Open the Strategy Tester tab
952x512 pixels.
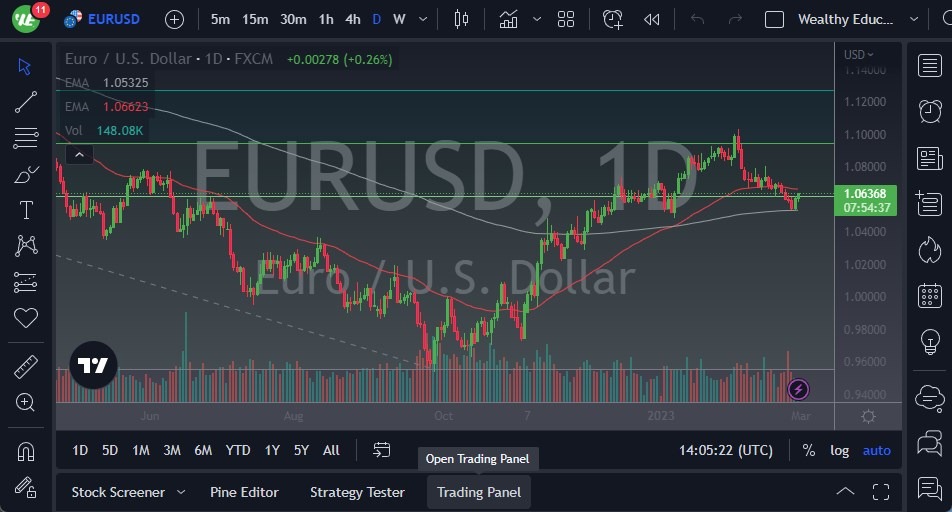click(357, 492)
